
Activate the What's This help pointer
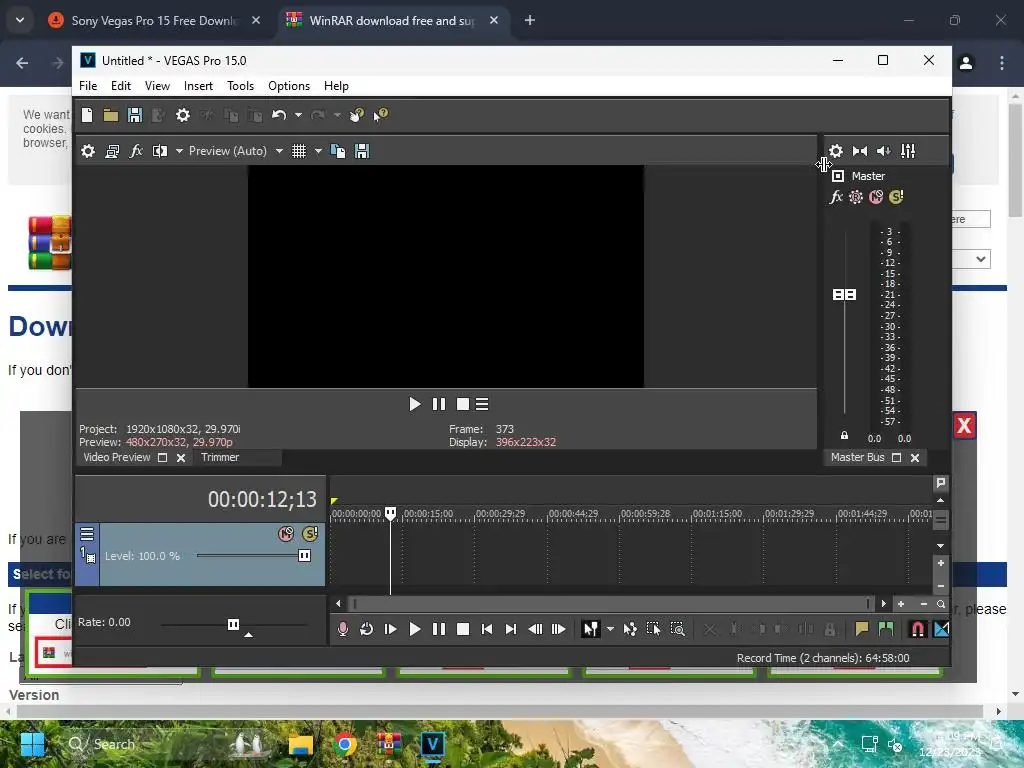(x=381, y=115)
